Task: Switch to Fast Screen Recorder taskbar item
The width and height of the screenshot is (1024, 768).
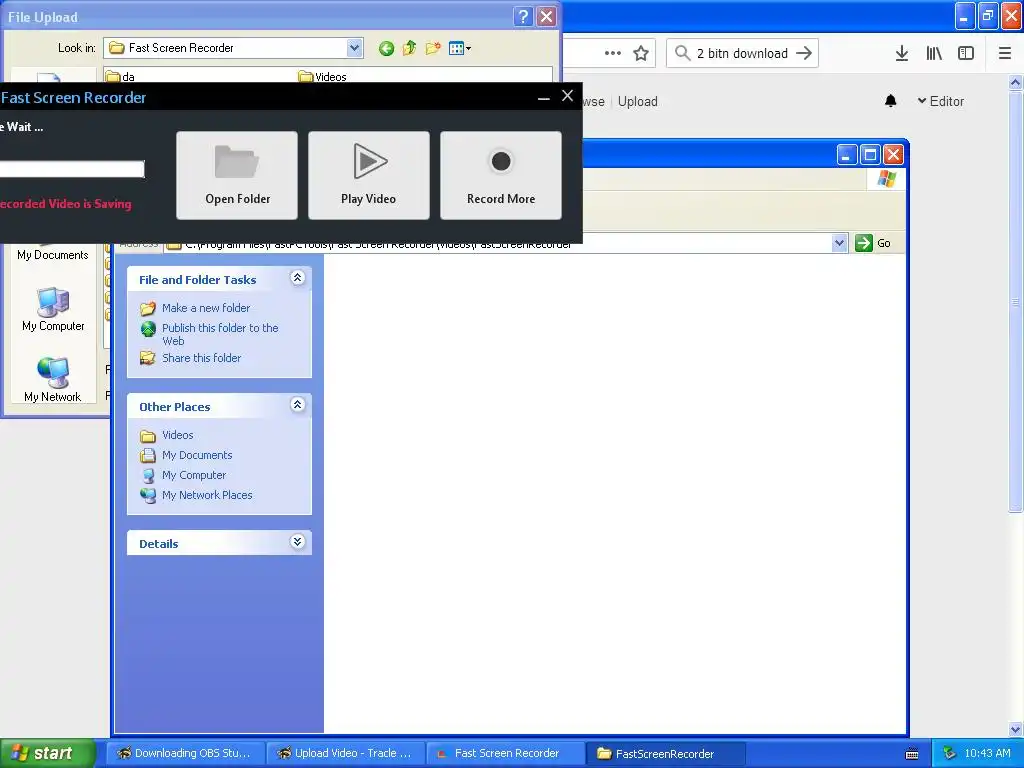Action: (505, 753)
